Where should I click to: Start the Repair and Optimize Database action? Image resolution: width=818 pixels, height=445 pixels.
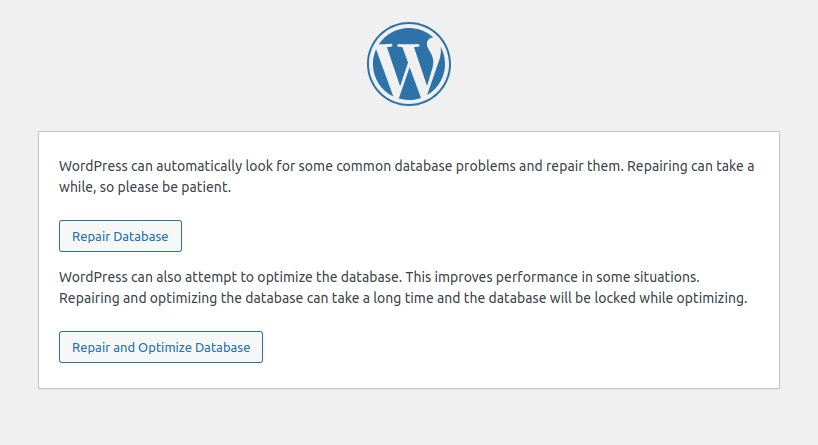pos(161,347)
